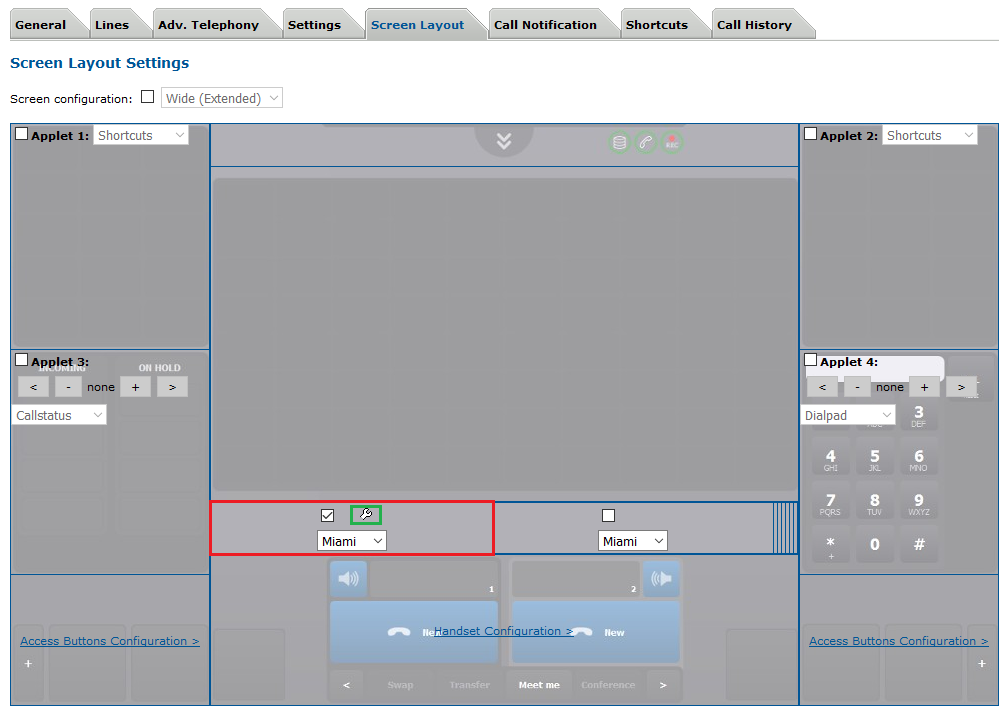Viewport: 1004px width, 711px height.
Task: Click the + stepper button in Applet 4
Action: [x=925, y=387]
